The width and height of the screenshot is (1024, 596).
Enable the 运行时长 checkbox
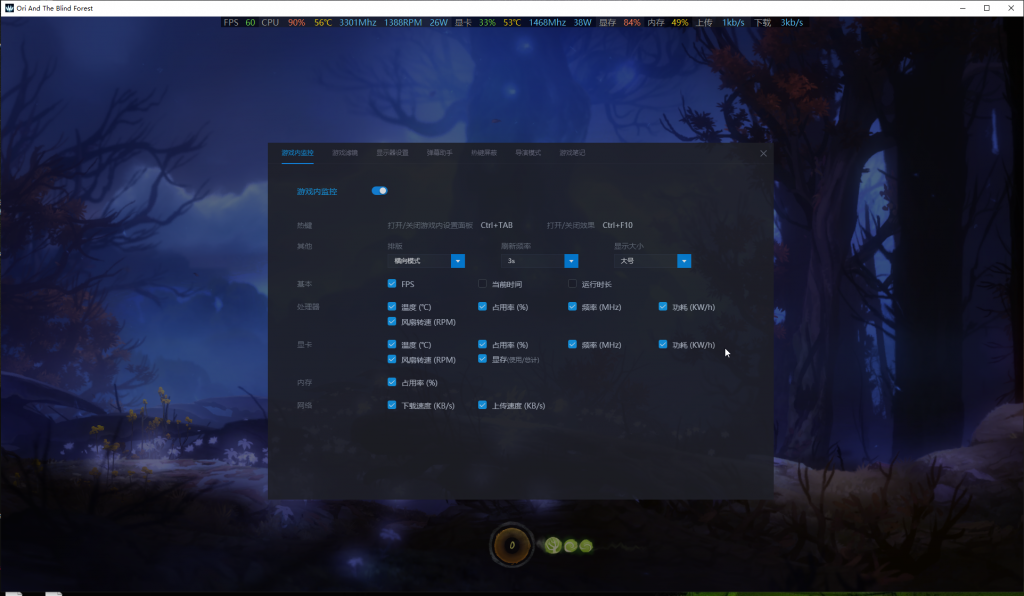572,283
